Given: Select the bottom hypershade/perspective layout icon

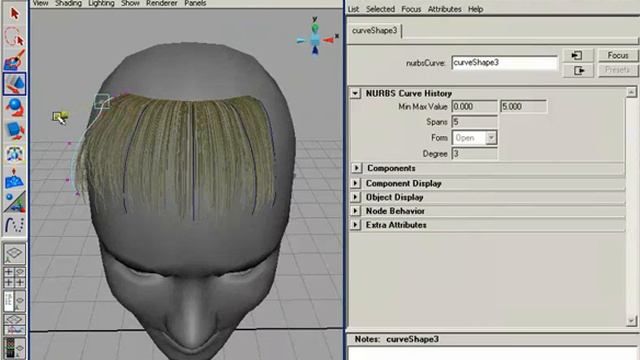Looking at the screenshot, I should click(14, 348).
